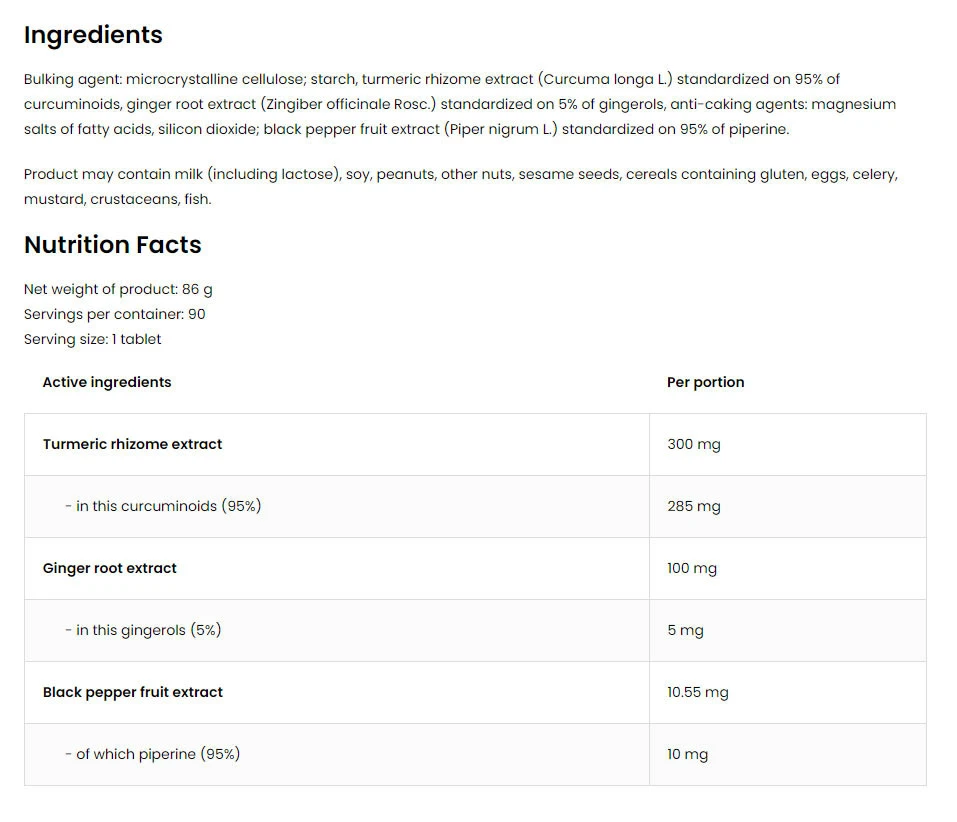Viewport: 957px width, 822px height.
Task: Click the Nutrition Facts heading
Action: point(112,245)
